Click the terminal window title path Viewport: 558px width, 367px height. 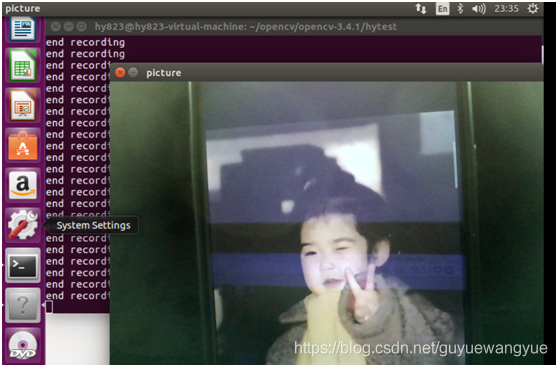pos(246,27)
